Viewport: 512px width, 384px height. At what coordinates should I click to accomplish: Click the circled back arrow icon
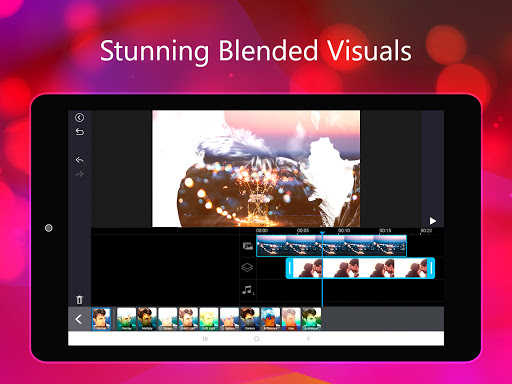pos(79,117)
